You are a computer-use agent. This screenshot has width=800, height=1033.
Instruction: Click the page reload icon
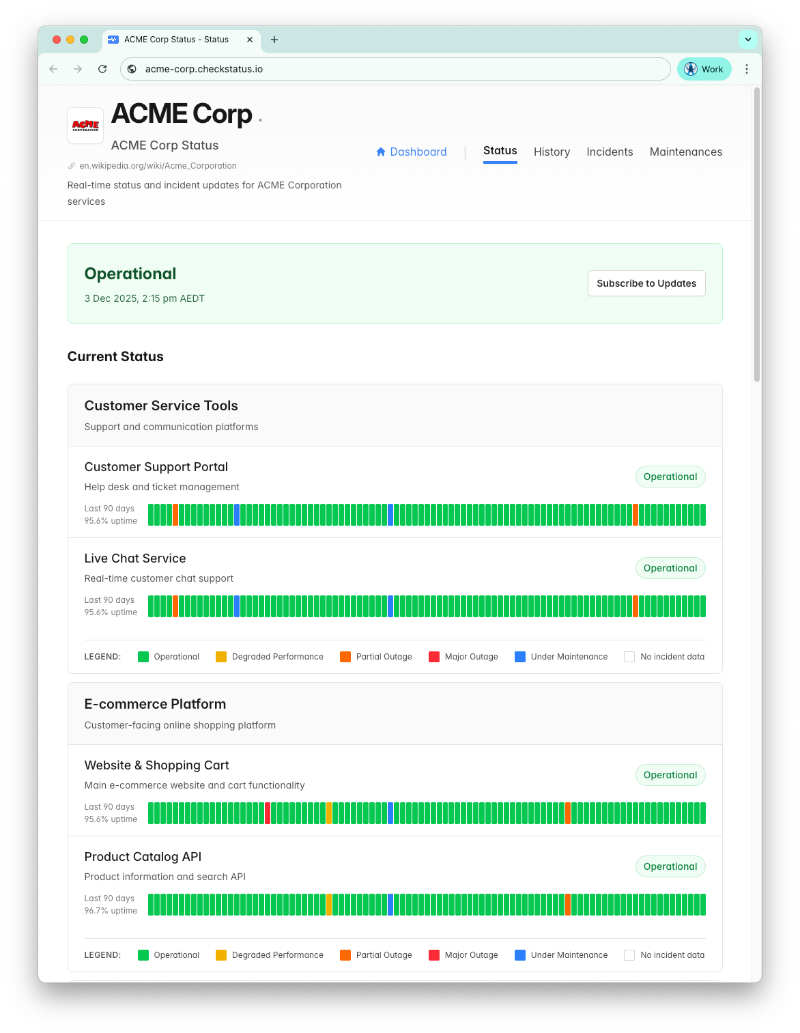(x=103, y=68)
